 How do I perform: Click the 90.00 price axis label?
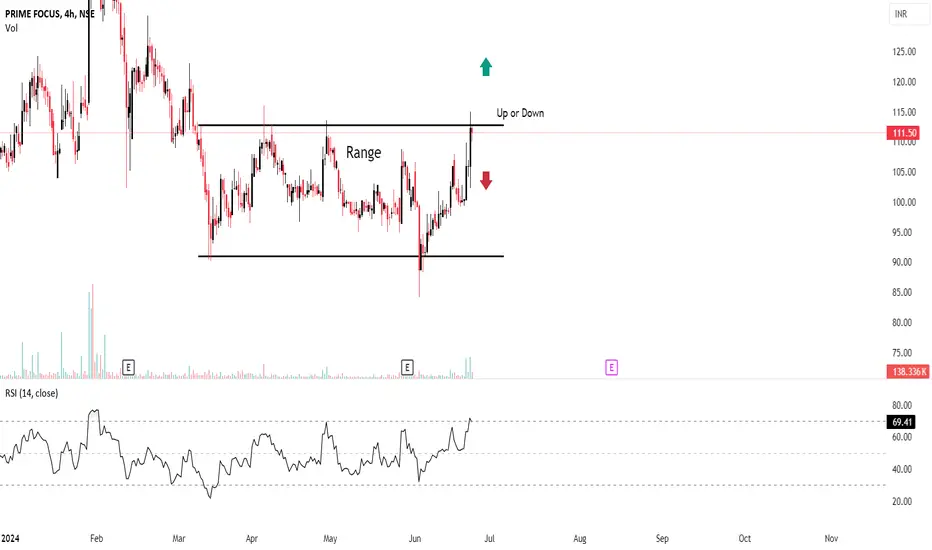pyautogui.click(x=902, y=262)
